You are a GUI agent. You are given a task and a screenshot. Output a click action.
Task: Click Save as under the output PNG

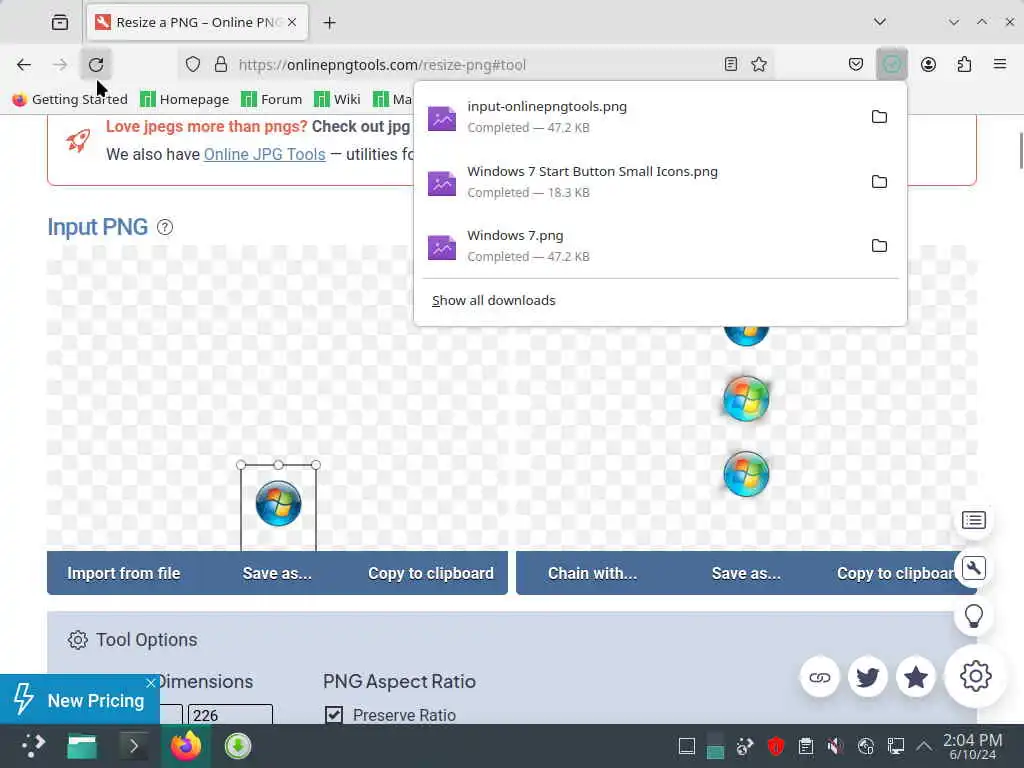pos(746,573)
